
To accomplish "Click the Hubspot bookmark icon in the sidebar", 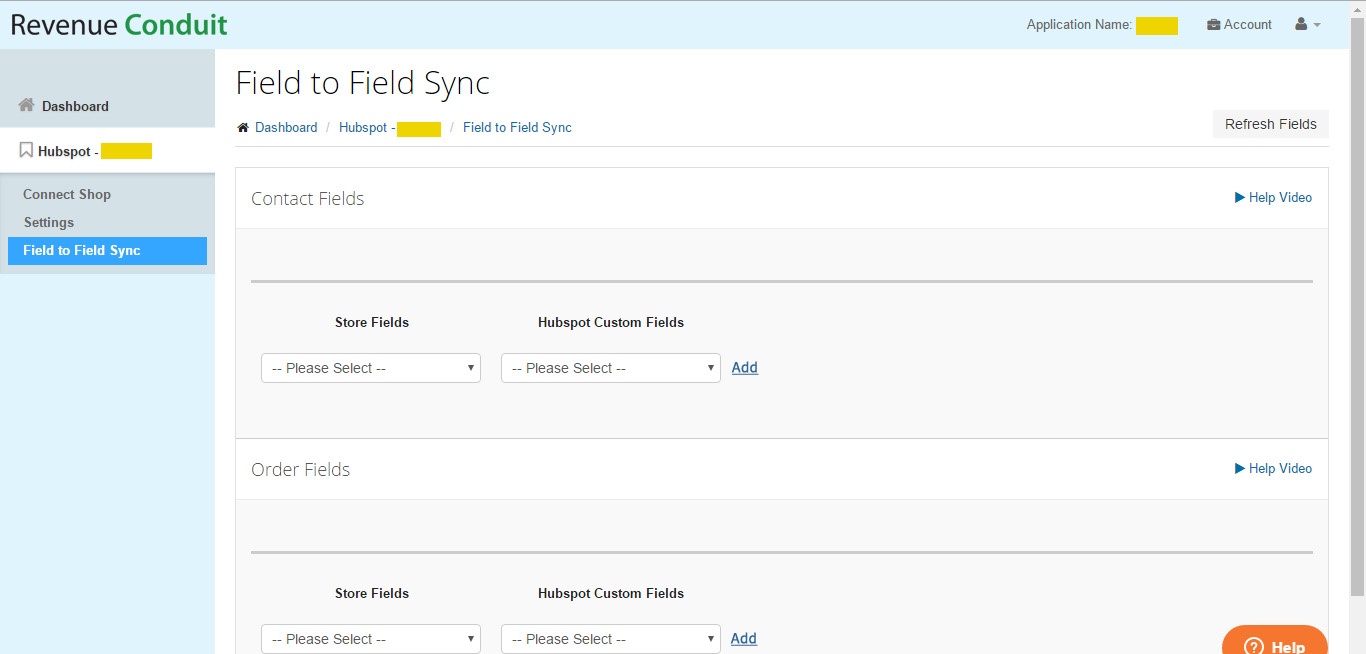I will tap(25, 150).
